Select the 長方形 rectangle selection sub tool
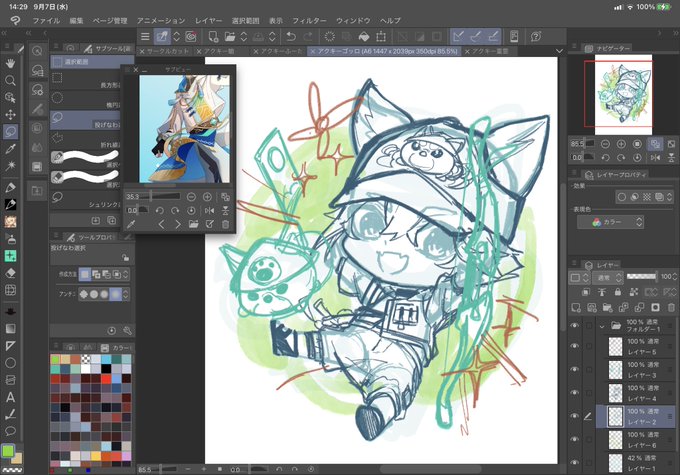 (x=86, y=81)
